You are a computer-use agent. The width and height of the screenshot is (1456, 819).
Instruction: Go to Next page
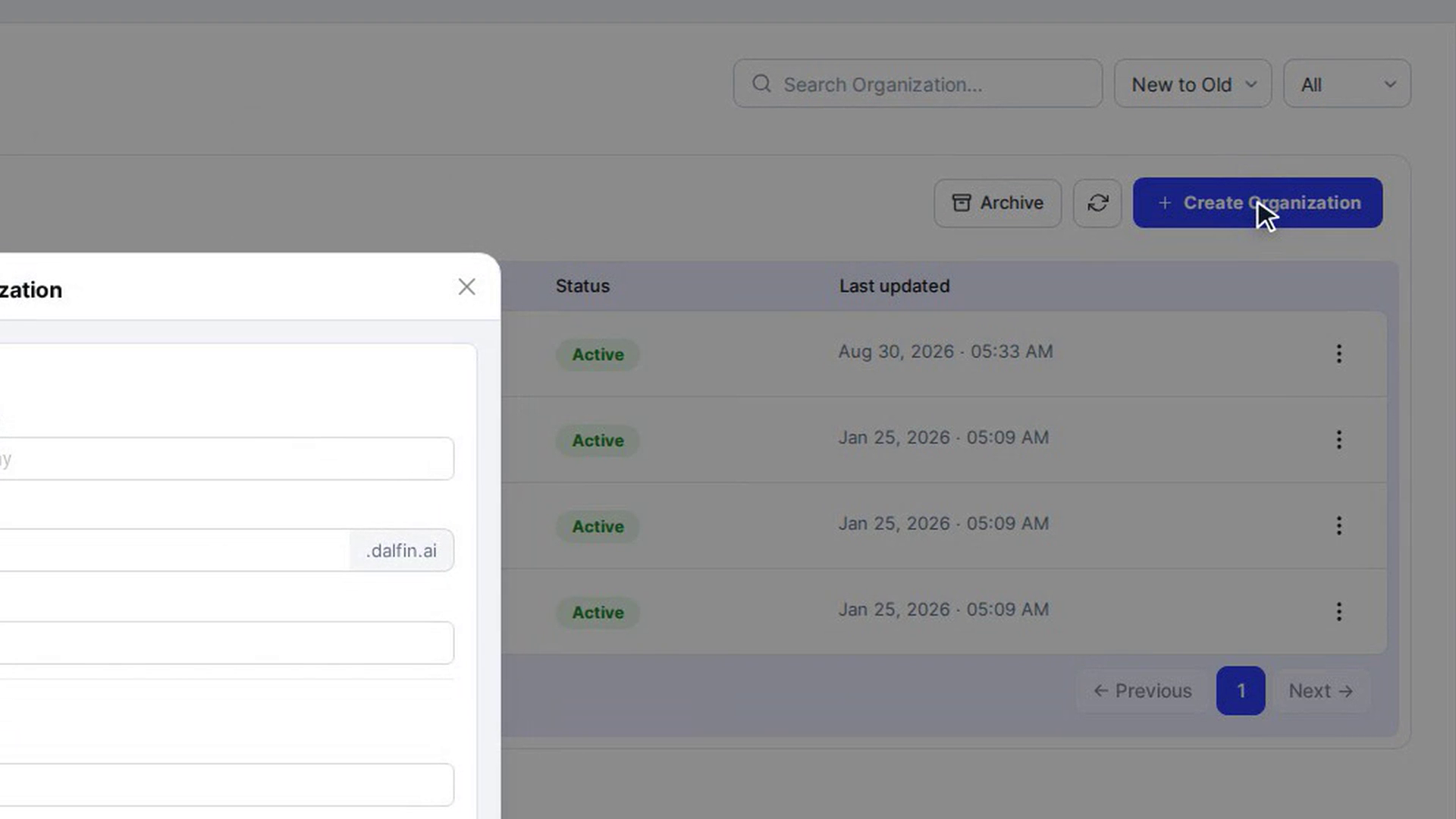[1321, 691]
